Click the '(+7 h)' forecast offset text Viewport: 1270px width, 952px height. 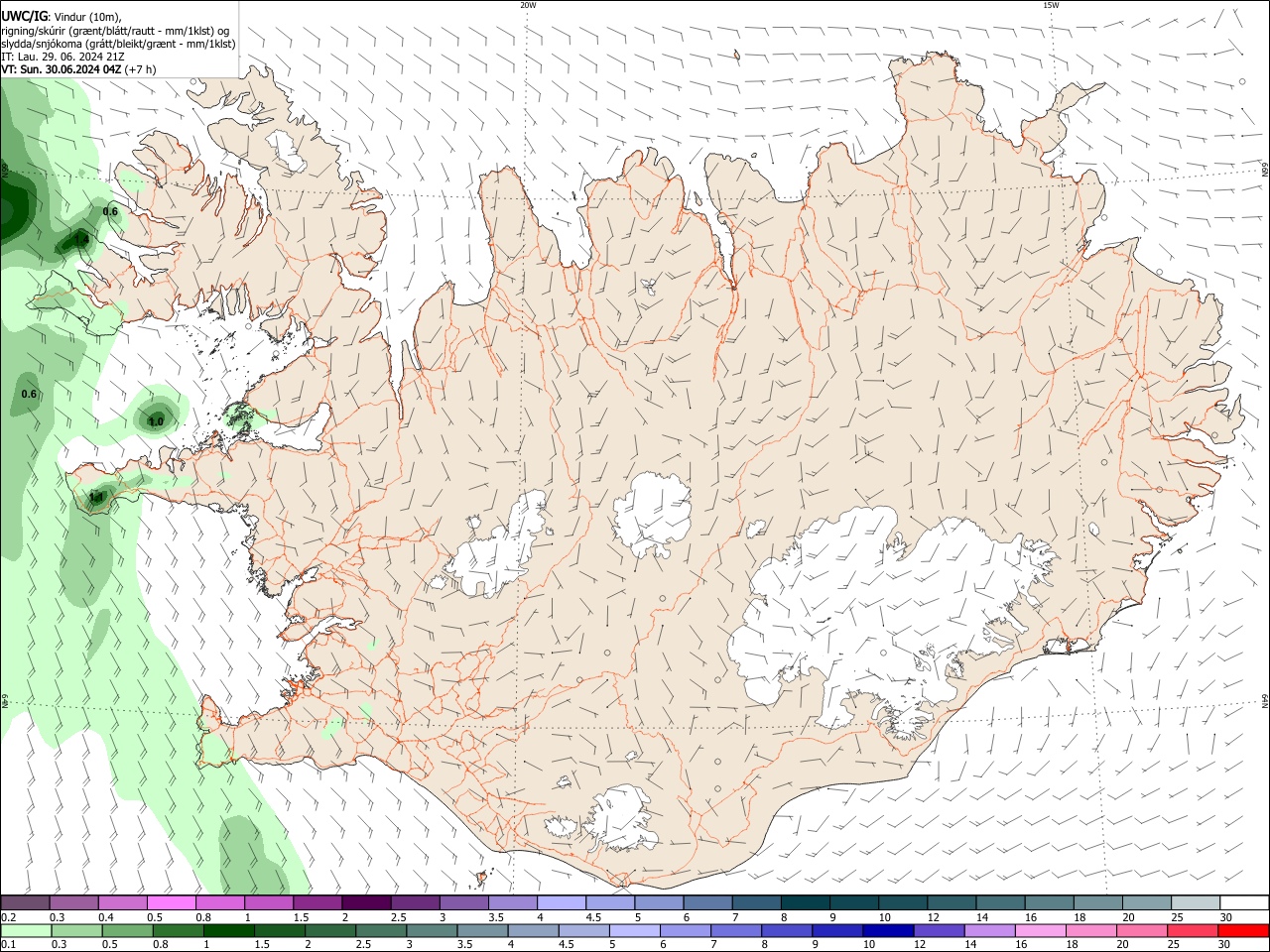[141, 69]
